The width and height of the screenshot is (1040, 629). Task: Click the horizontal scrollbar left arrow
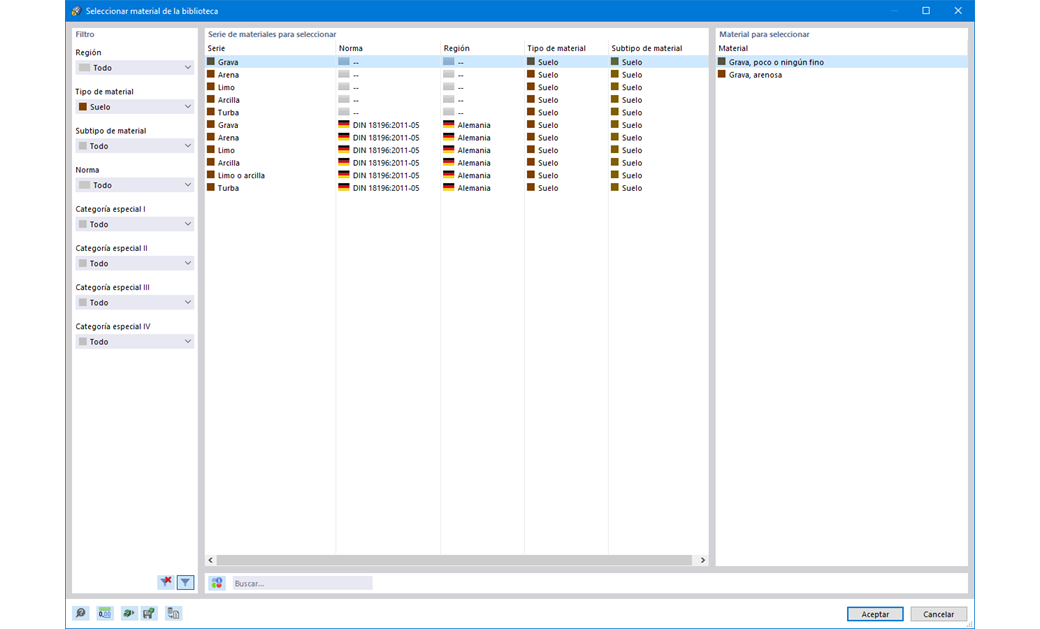tap(211, 560)
